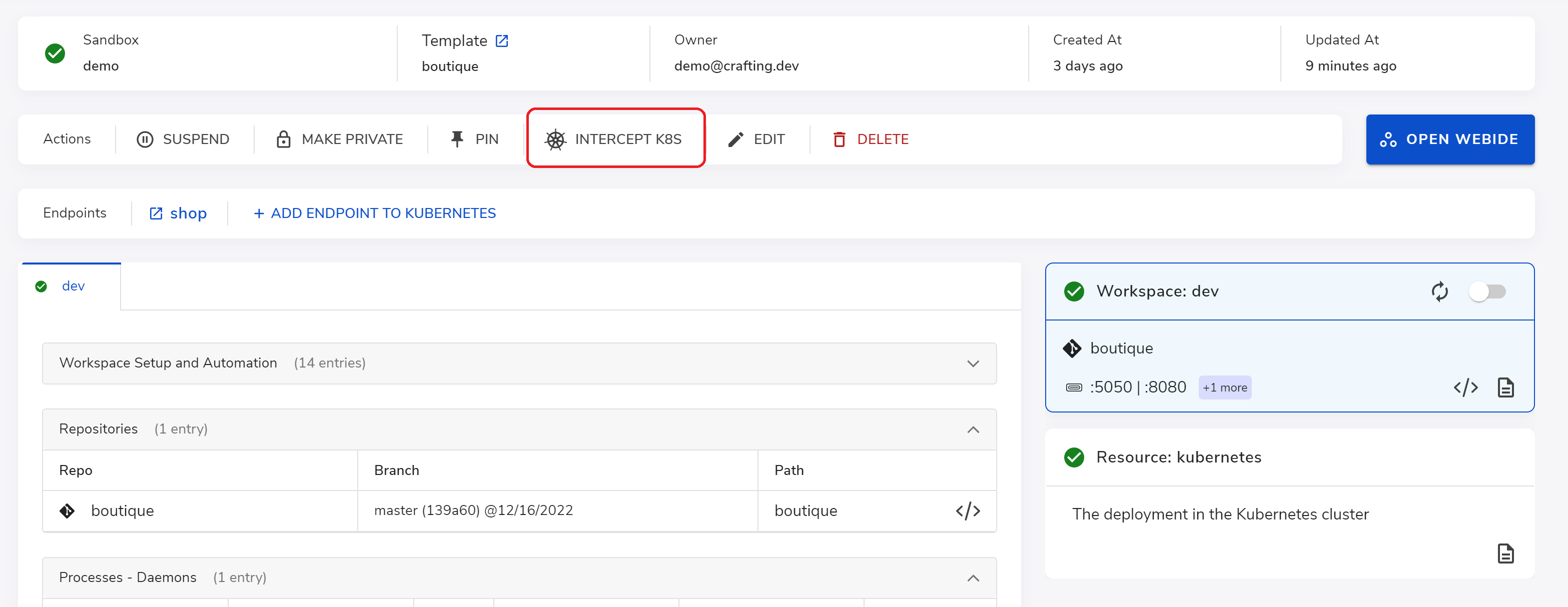Click the ports icon next to :5050
The image size is (1568, 607).
coord(1074,387)
